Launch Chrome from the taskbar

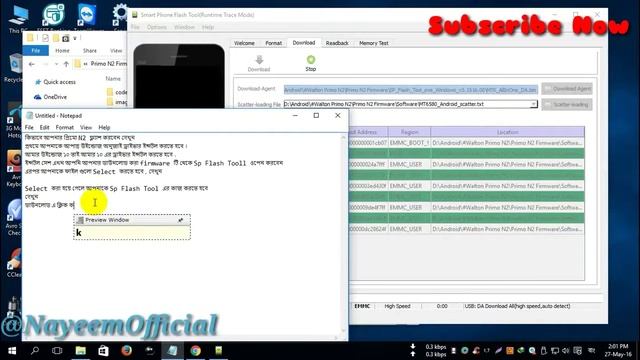coord(196,351)
